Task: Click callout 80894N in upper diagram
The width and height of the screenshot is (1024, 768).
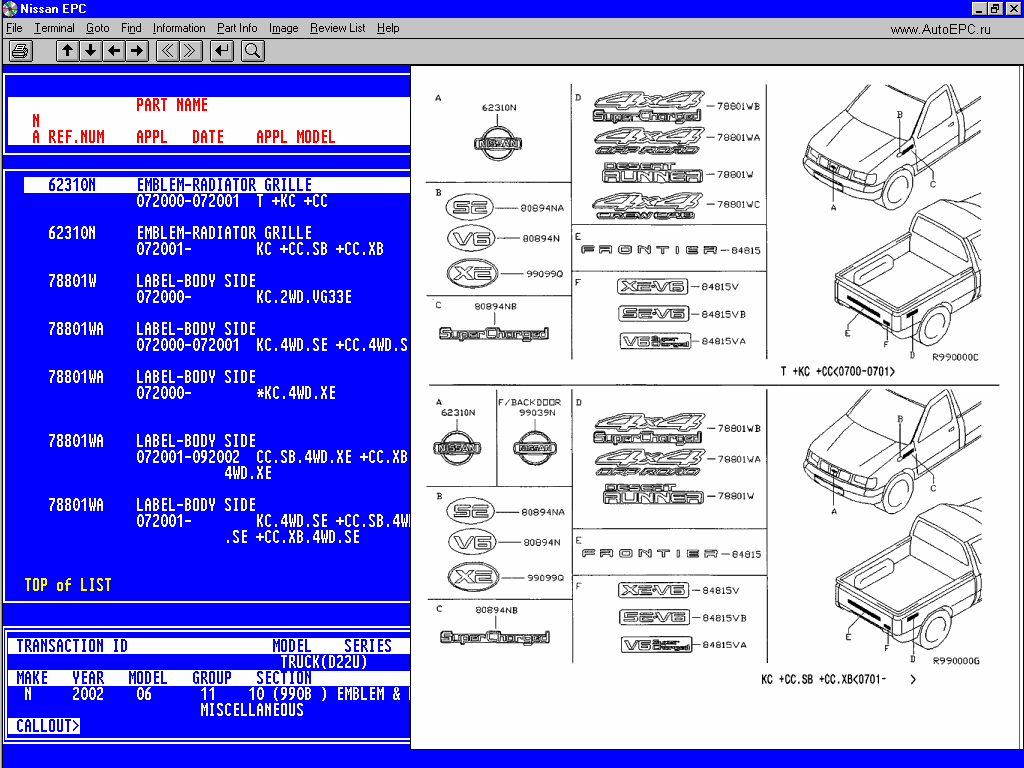Action: click(541, 238)
